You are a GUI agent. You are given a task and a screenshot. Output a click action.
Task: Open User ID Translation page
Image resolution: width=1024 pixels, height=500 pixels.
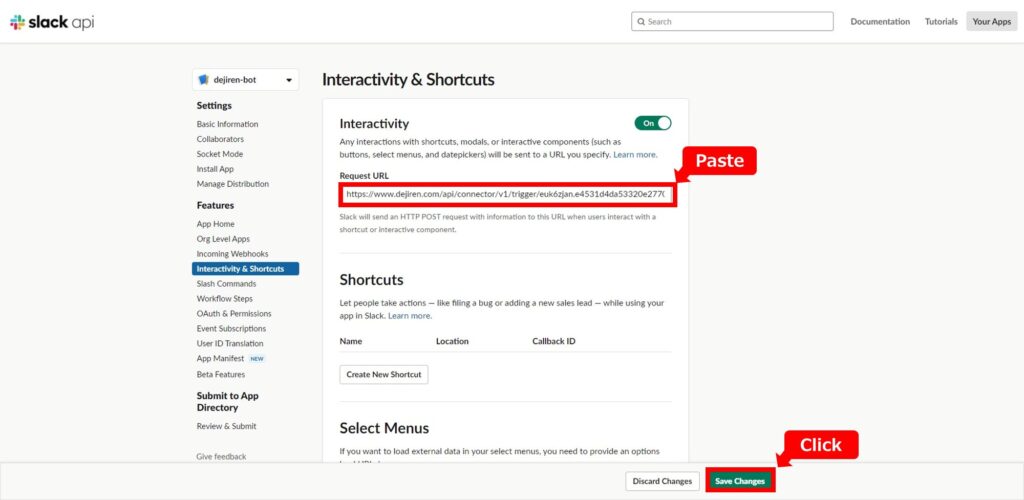click(x=230, y=343)
